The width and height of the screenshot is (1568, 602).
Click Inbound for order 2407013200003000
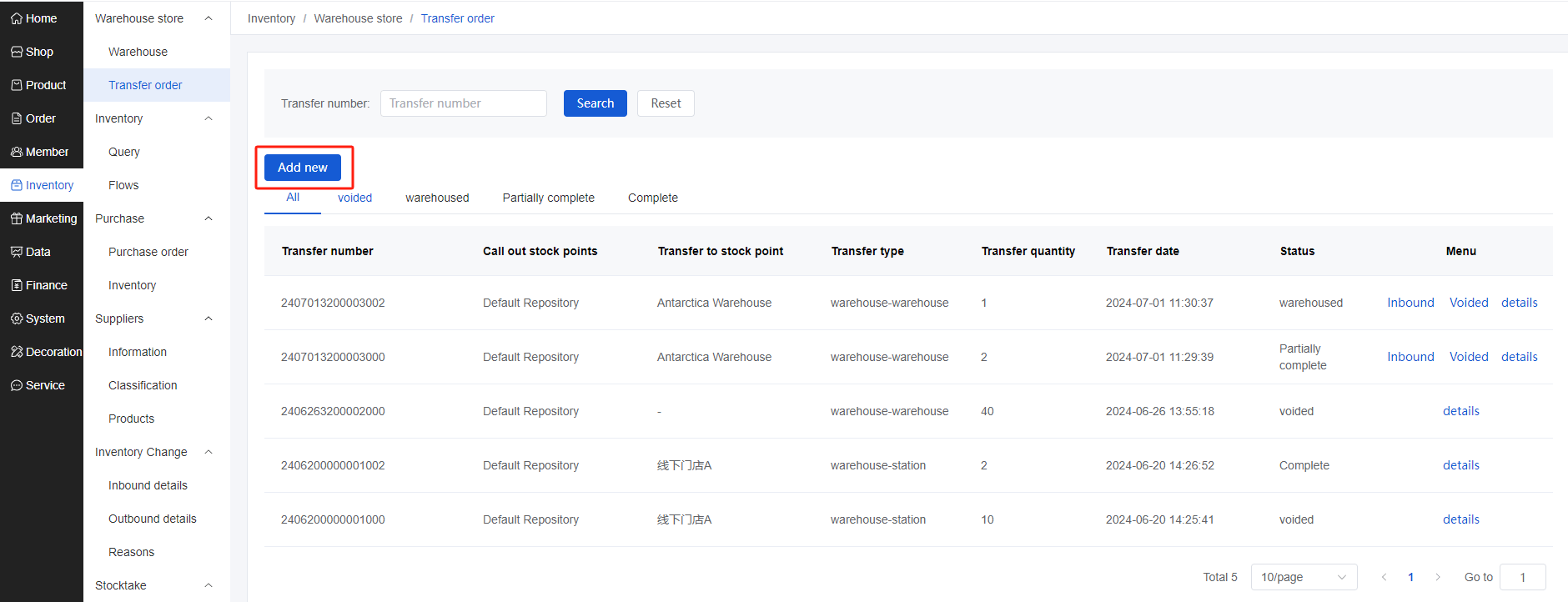(x=1410, y=357)
